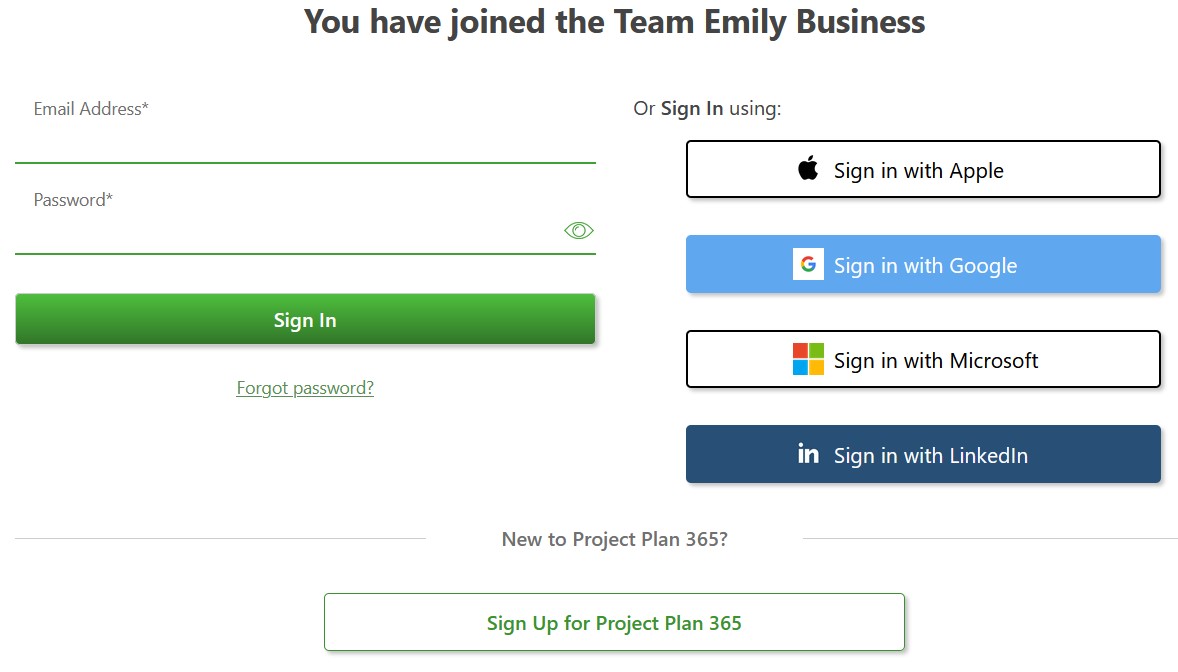The width and height of the screenshot is (1178, 672).
Task: Click the Google G logo icon
Action: [808, 264]
